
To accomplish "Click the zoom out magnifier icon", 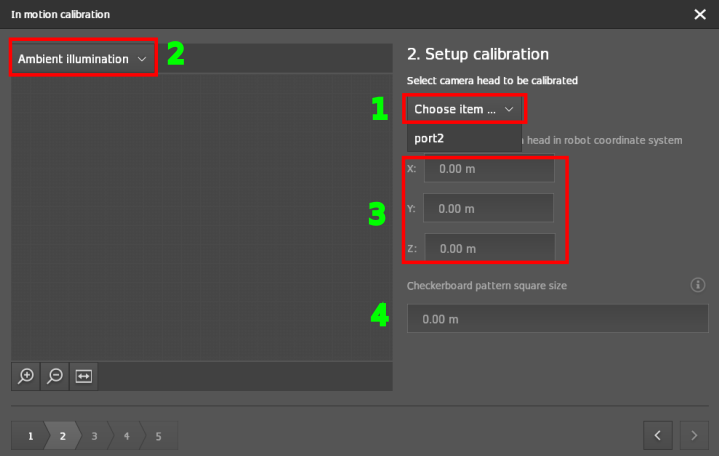I will (x=55, y=376).
